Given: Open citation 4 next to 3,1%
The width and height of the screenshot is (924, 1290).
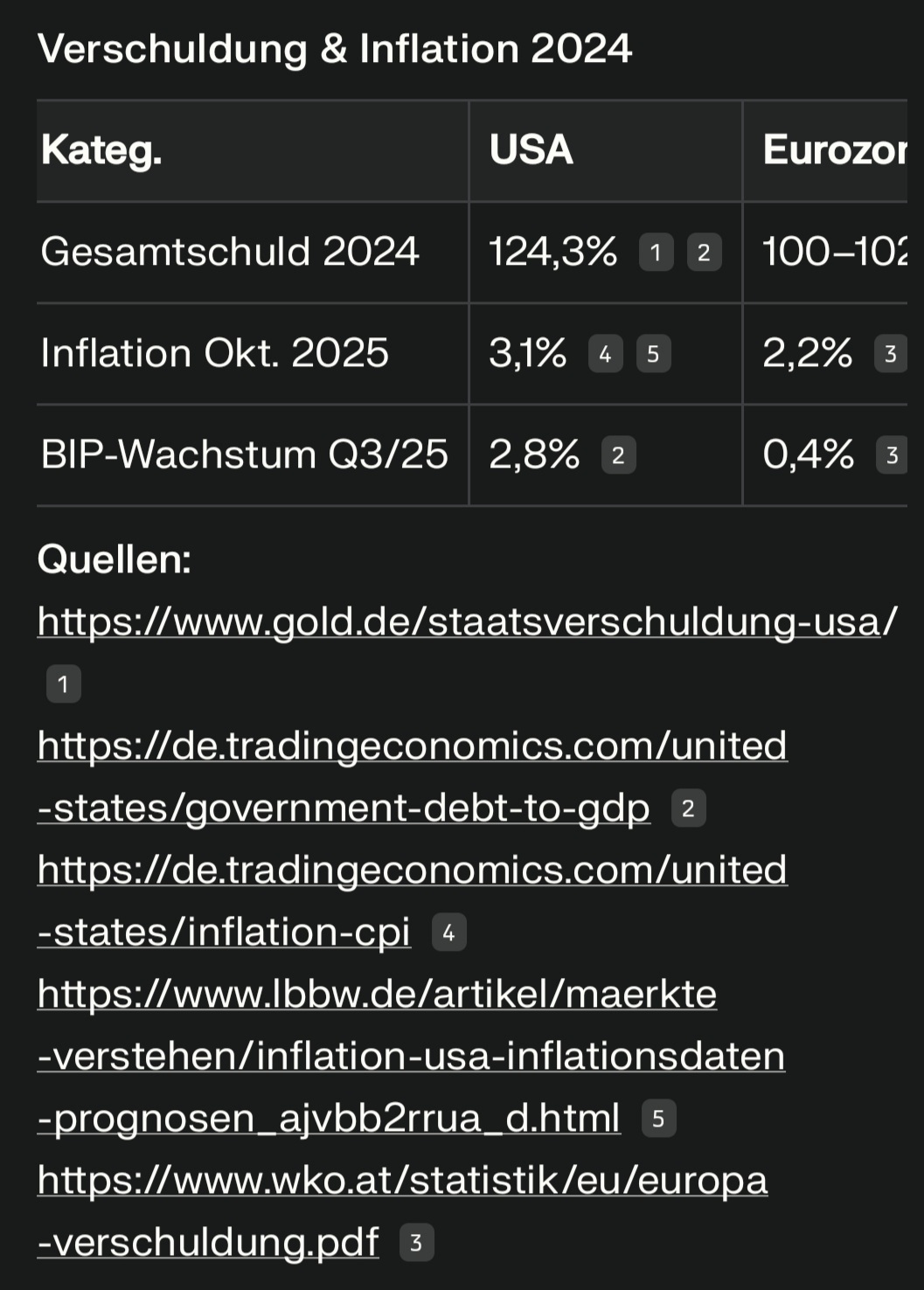Looking at the screenshot, I should pyautogui.click(x=605, y=354).
